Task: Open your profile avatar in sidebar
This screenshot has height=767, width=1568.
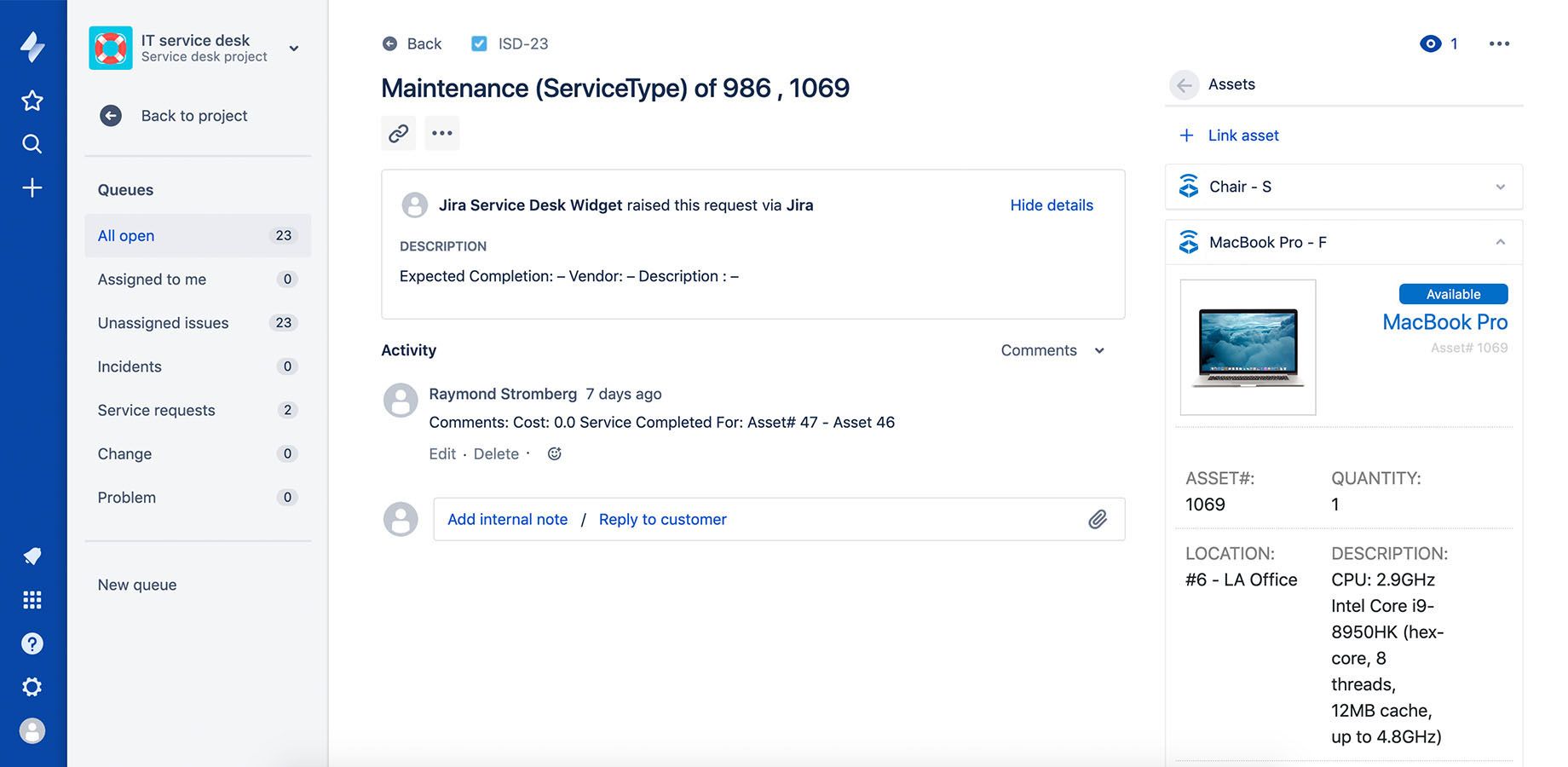Action: [x=32, y=730]
